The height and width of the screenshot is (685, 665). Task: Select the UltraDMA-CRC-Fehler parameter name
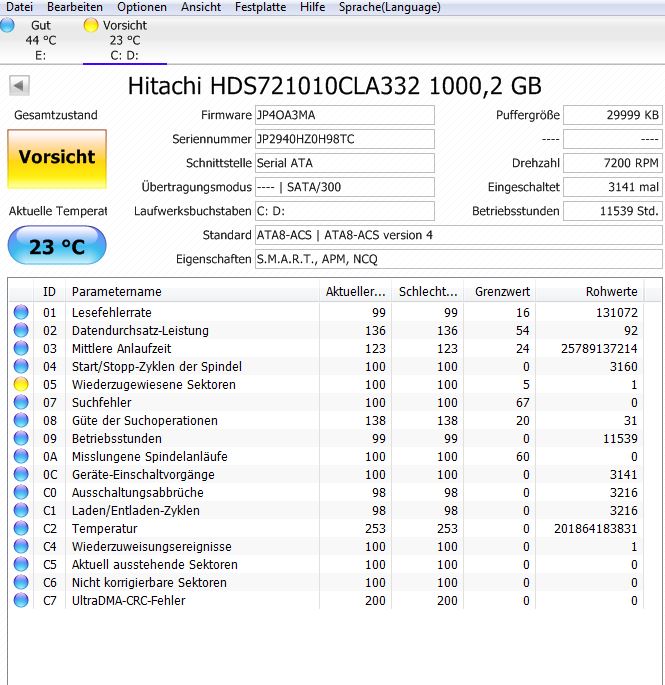point(129,601)
